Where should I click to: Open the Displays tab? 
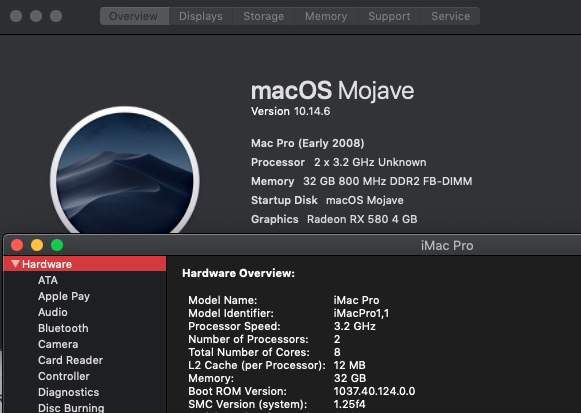tap(201, 16)
